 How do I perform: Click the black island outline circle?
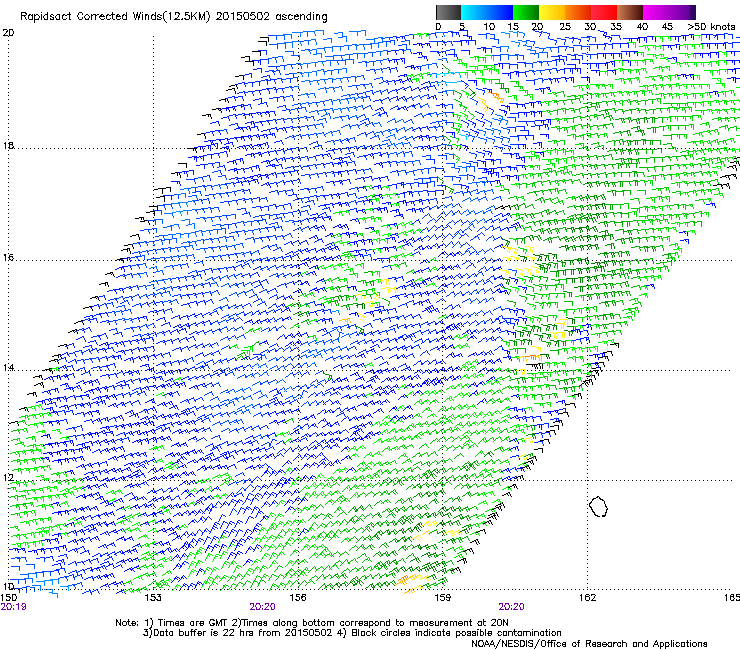(598, 506)
